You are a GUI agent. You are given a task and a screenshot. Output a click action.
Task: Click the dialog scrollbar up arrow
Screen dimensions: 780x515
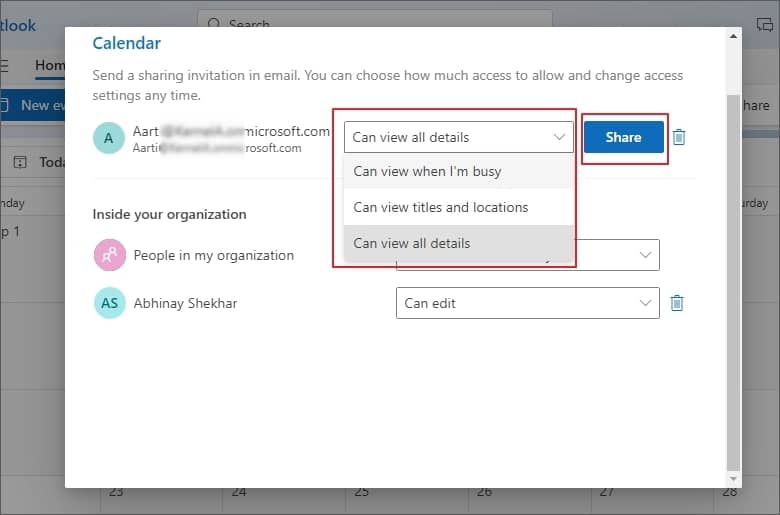click(x=733, y=36)
